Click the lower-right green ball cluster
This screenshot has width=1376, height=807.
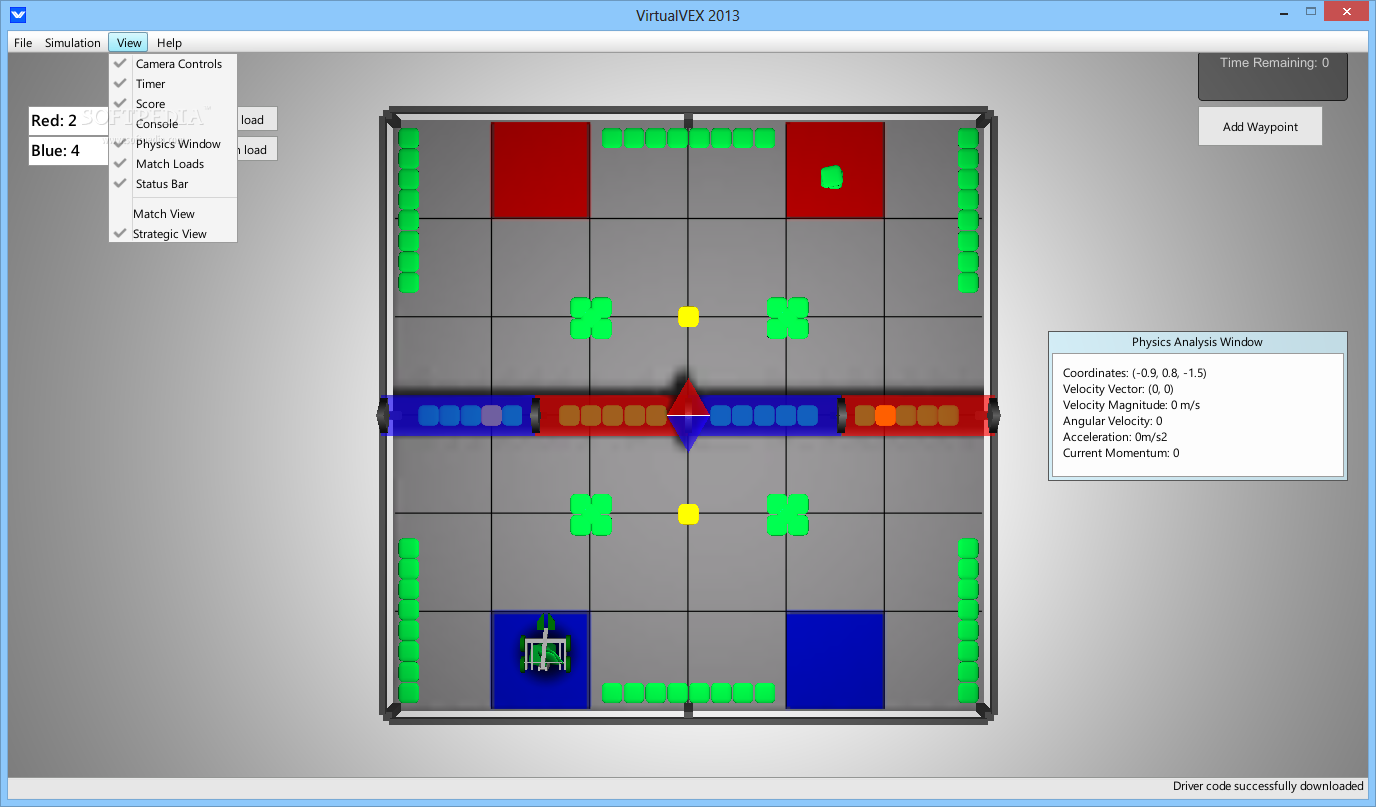coord(788,514)
